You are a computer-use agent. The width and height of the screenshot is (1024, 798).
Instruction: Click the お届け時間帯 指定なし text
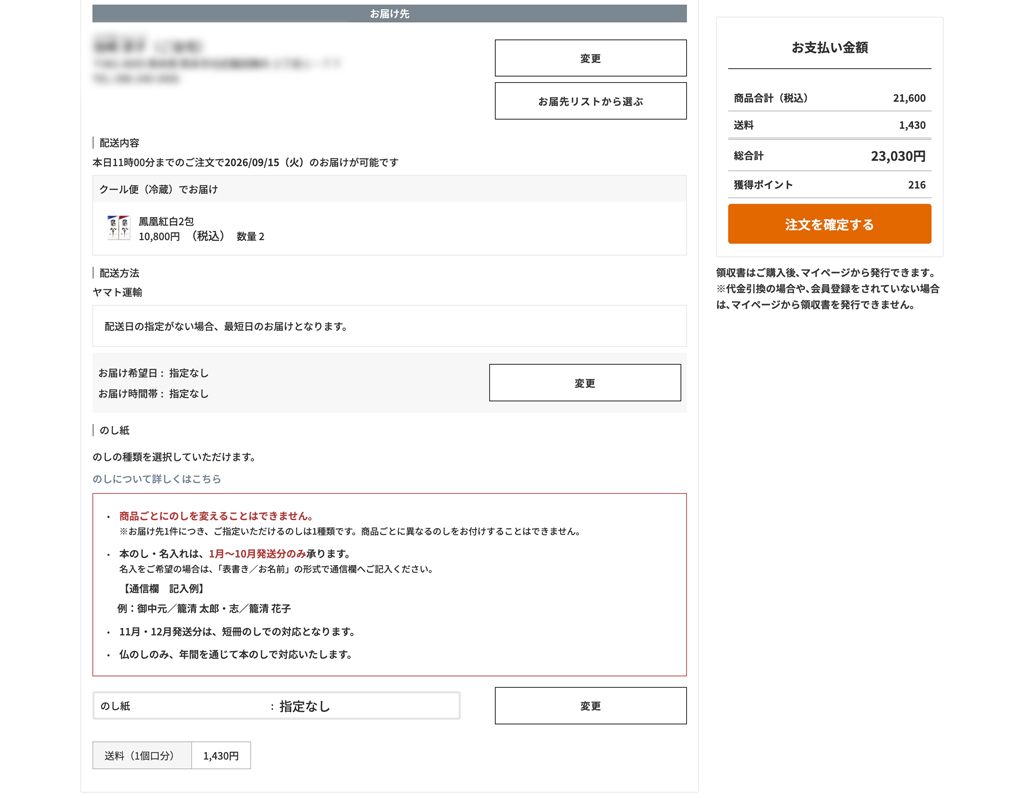[x=153, y=394]
